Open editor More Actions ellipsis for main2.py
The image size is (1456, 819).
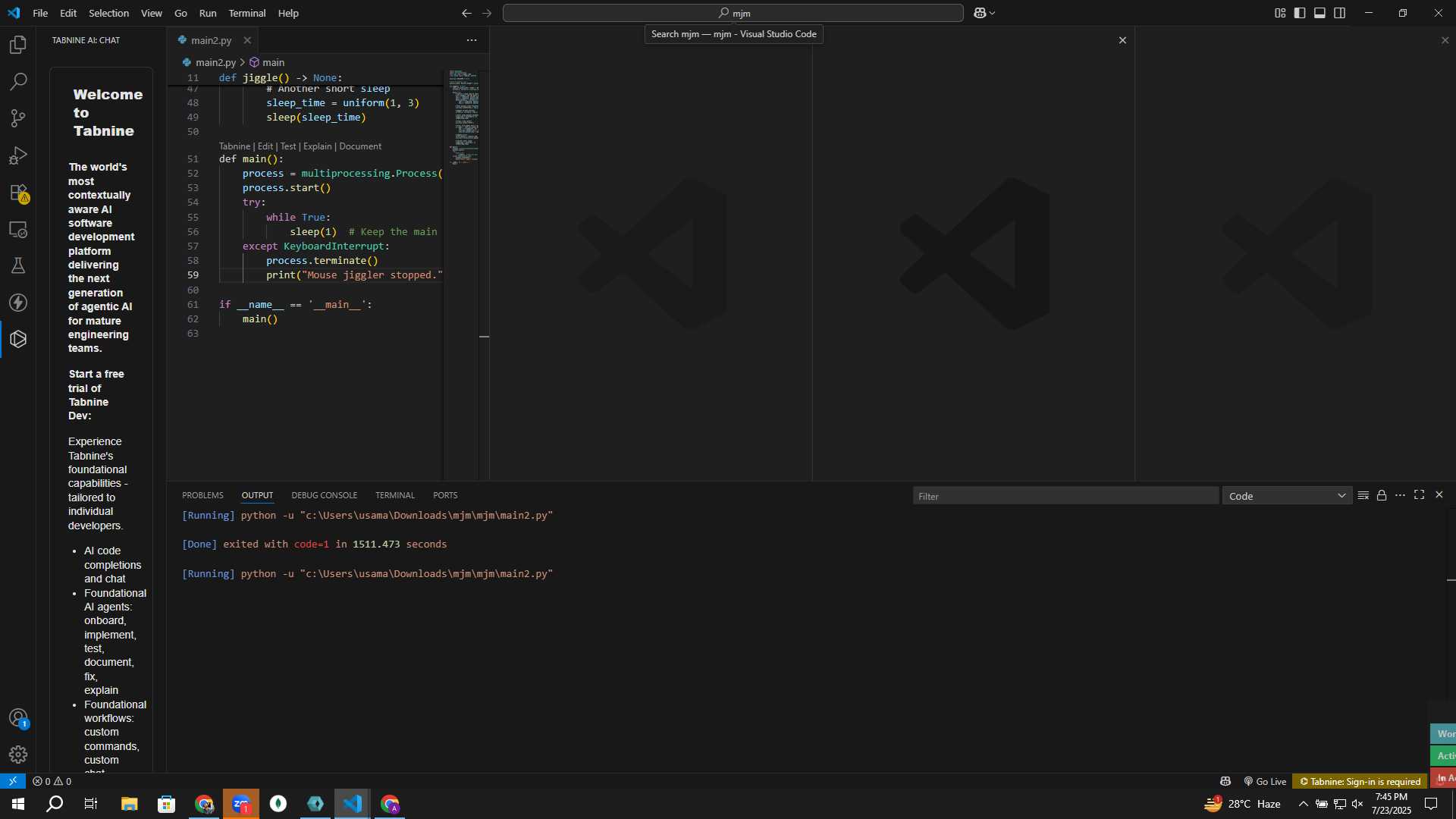[x=472, y=40]
